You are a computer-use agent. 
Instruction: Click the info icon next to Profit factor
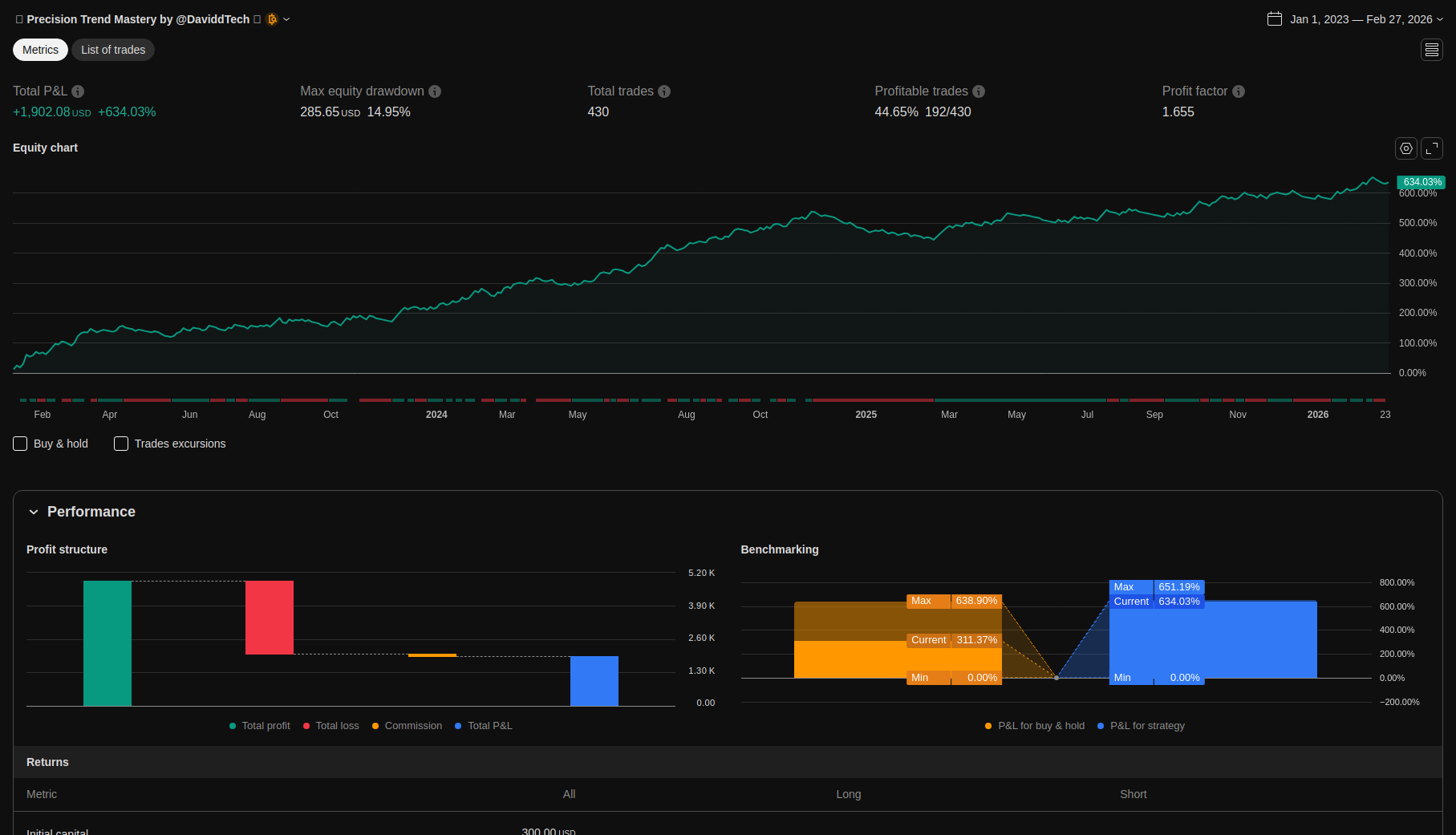pyautogui.click(x=1239, y=91)
